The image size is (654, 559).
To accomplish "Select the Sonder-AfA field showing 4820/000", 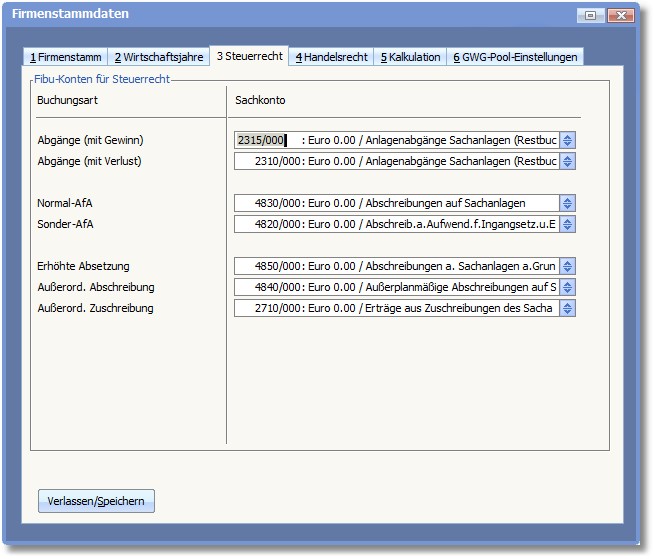I will (x=396, y=224).
